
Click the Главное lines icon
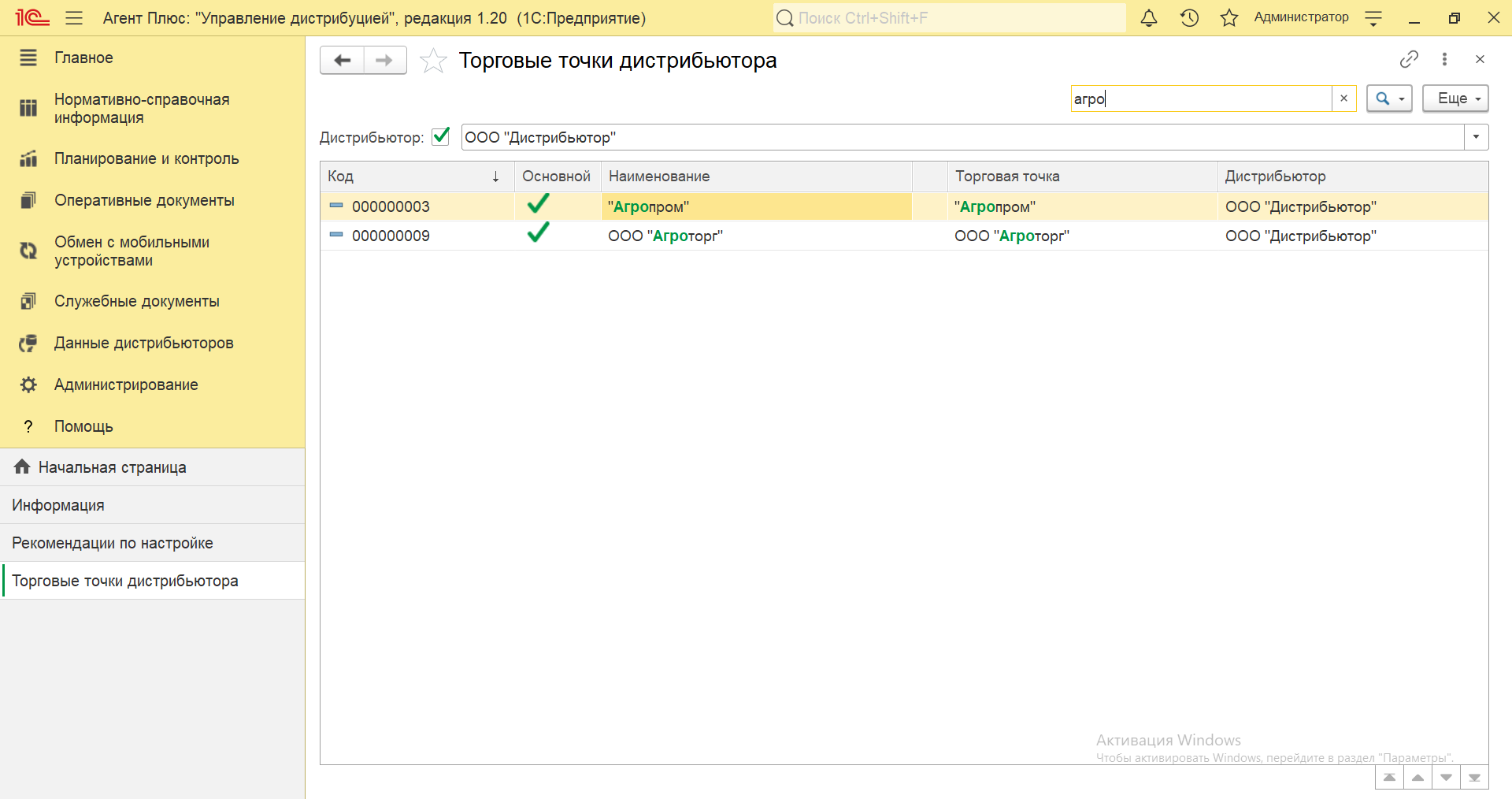pyautogui.click(x=28, y=58)
